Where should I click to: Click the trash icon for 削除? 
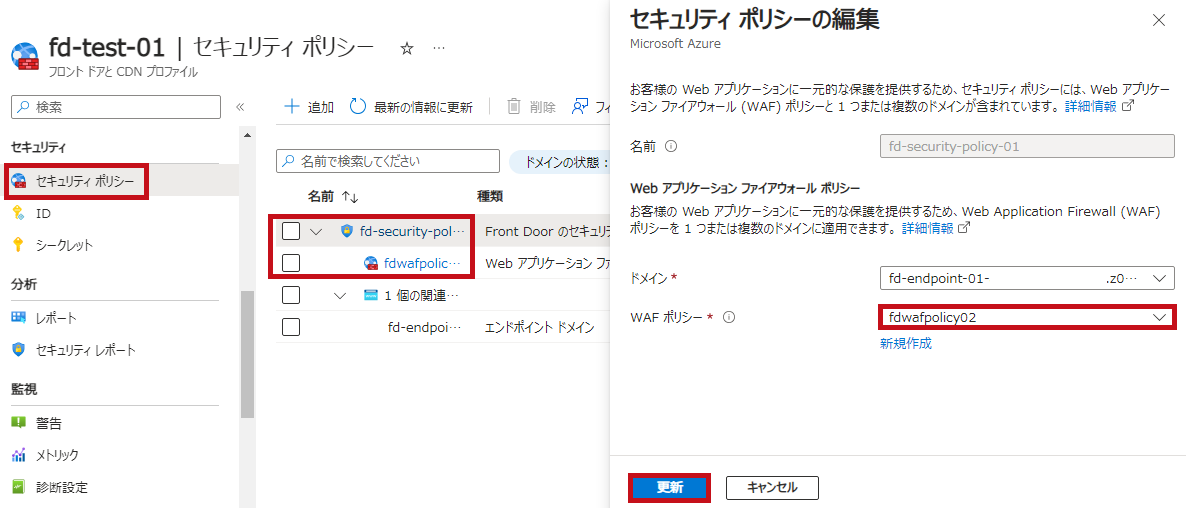pos(514,107)
